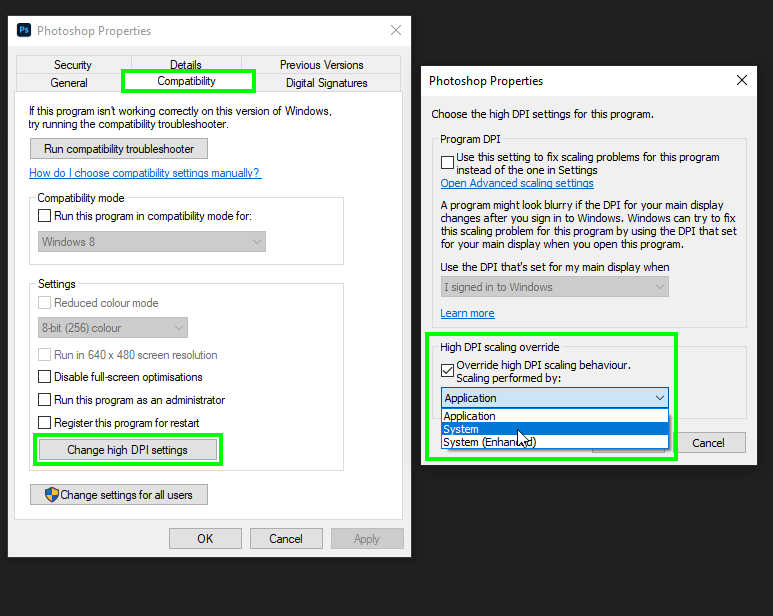773x616 pixels.
Task: Enable Run this program in compatibility mode
Action: [44, 216]
